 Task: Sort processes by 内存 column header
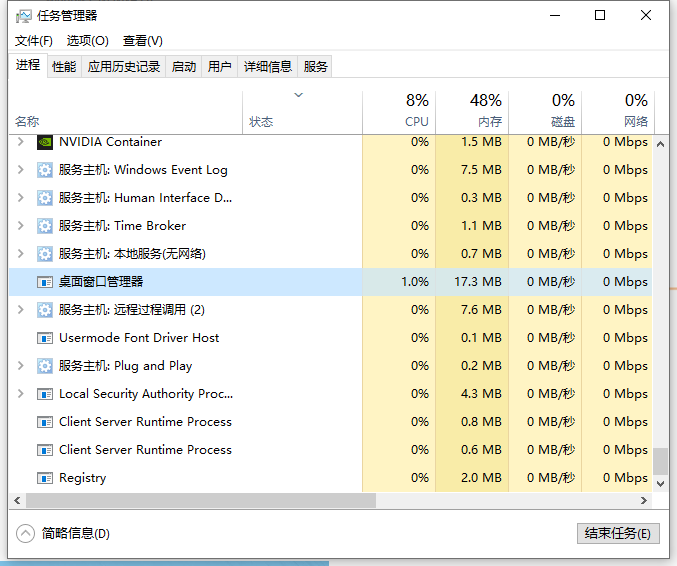[x=472, y=110]
